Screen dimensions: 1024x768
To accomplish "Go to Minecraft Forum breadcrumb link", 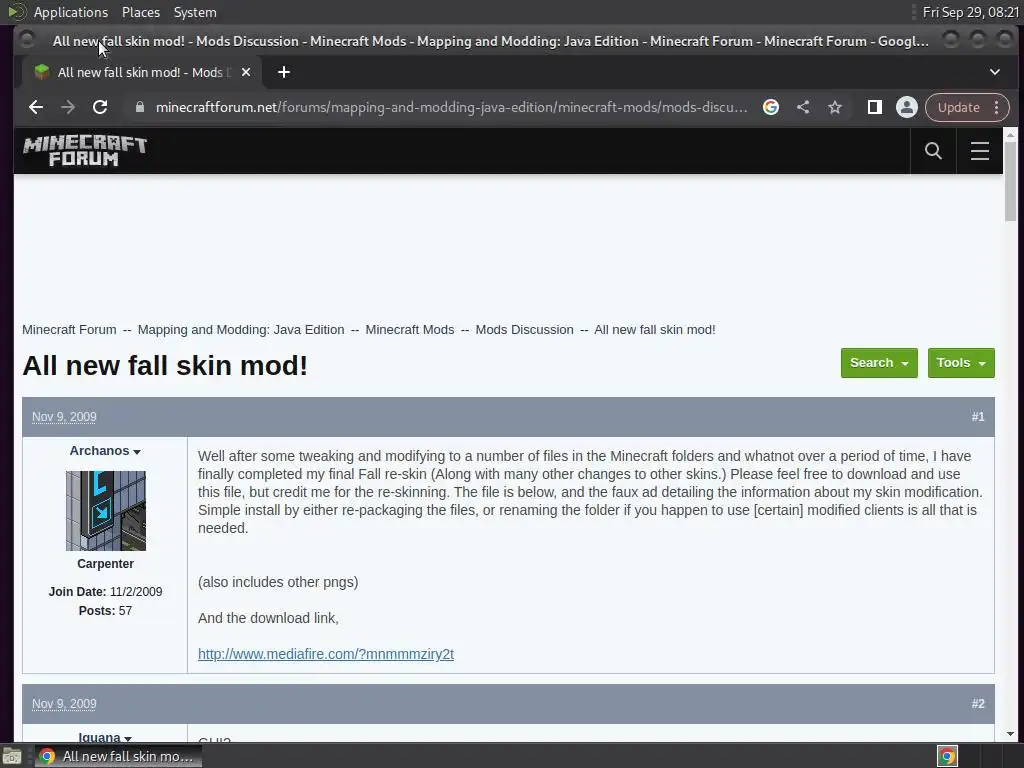I will click(69, 330).
